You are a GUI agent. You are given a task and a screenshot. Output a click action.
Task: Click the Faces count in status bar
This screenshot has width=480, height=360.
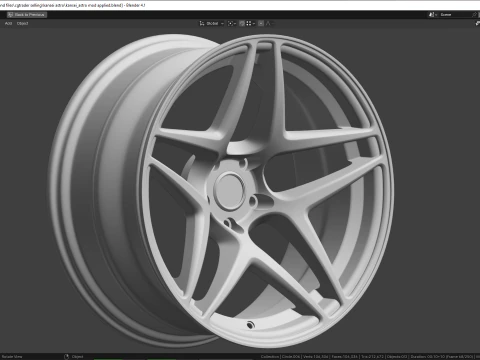345,357
